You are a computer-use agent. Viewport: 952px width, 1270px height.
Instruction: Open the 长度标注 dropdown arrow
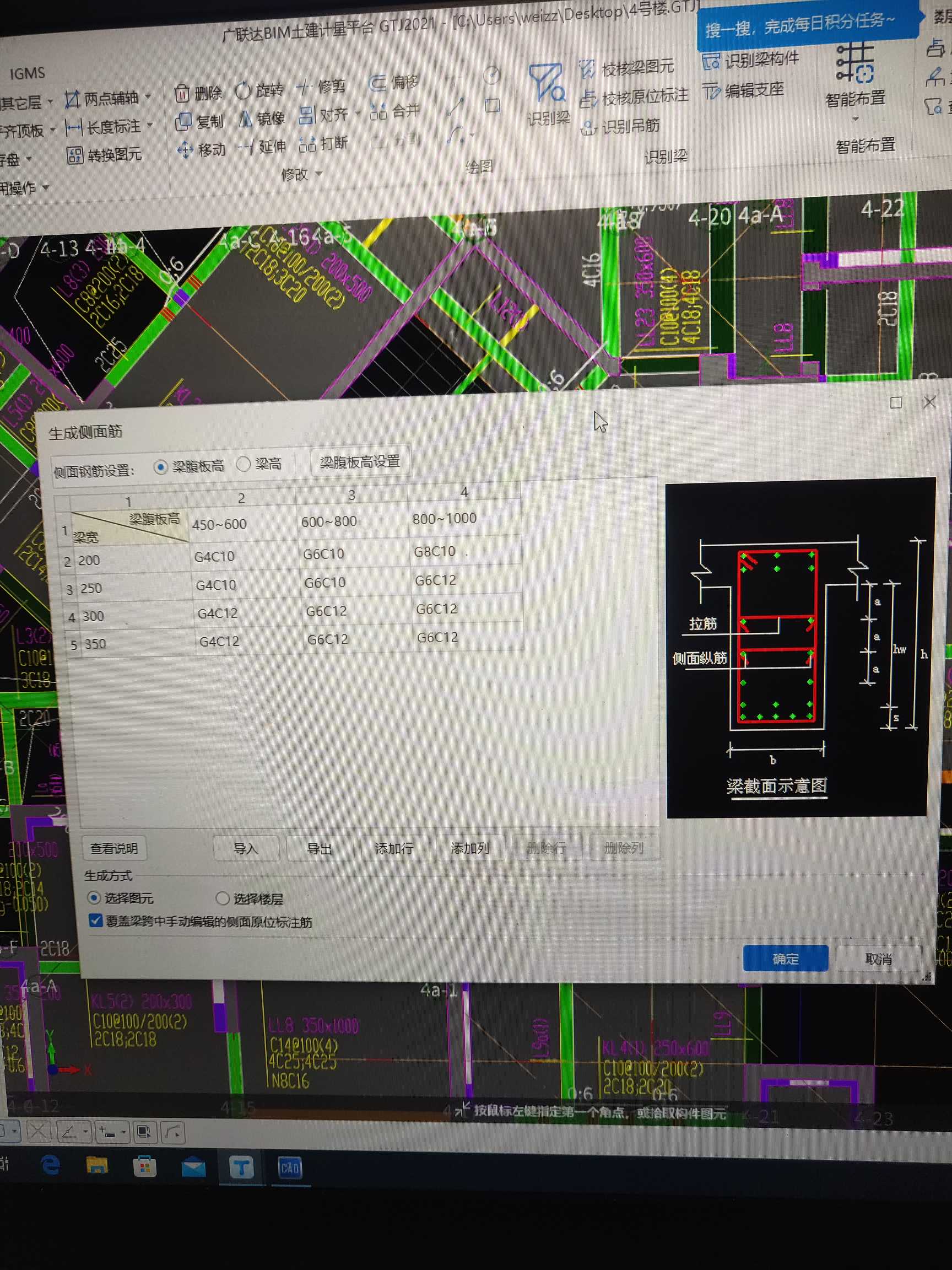coord(150,125)
